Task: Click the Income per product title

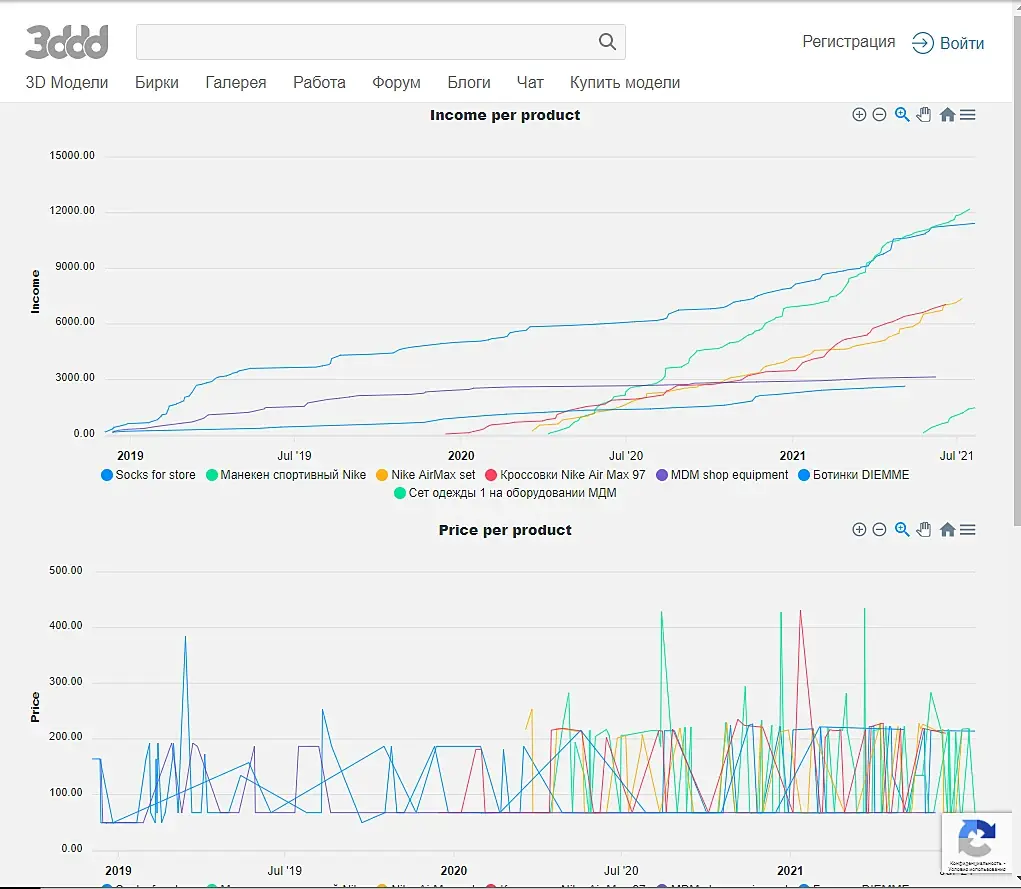Action: point(505,115)
